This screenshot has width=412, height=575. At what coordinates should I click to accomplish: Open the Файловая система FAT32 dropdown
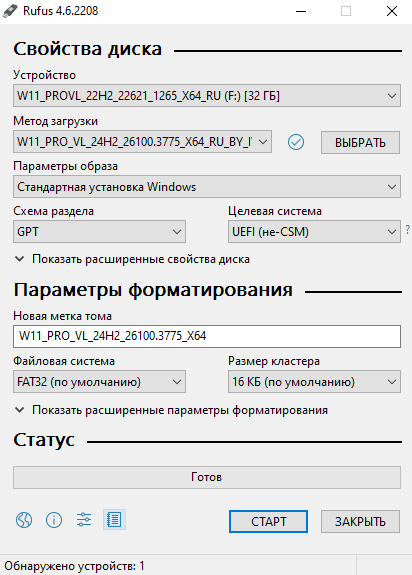[x=99, y=382]
